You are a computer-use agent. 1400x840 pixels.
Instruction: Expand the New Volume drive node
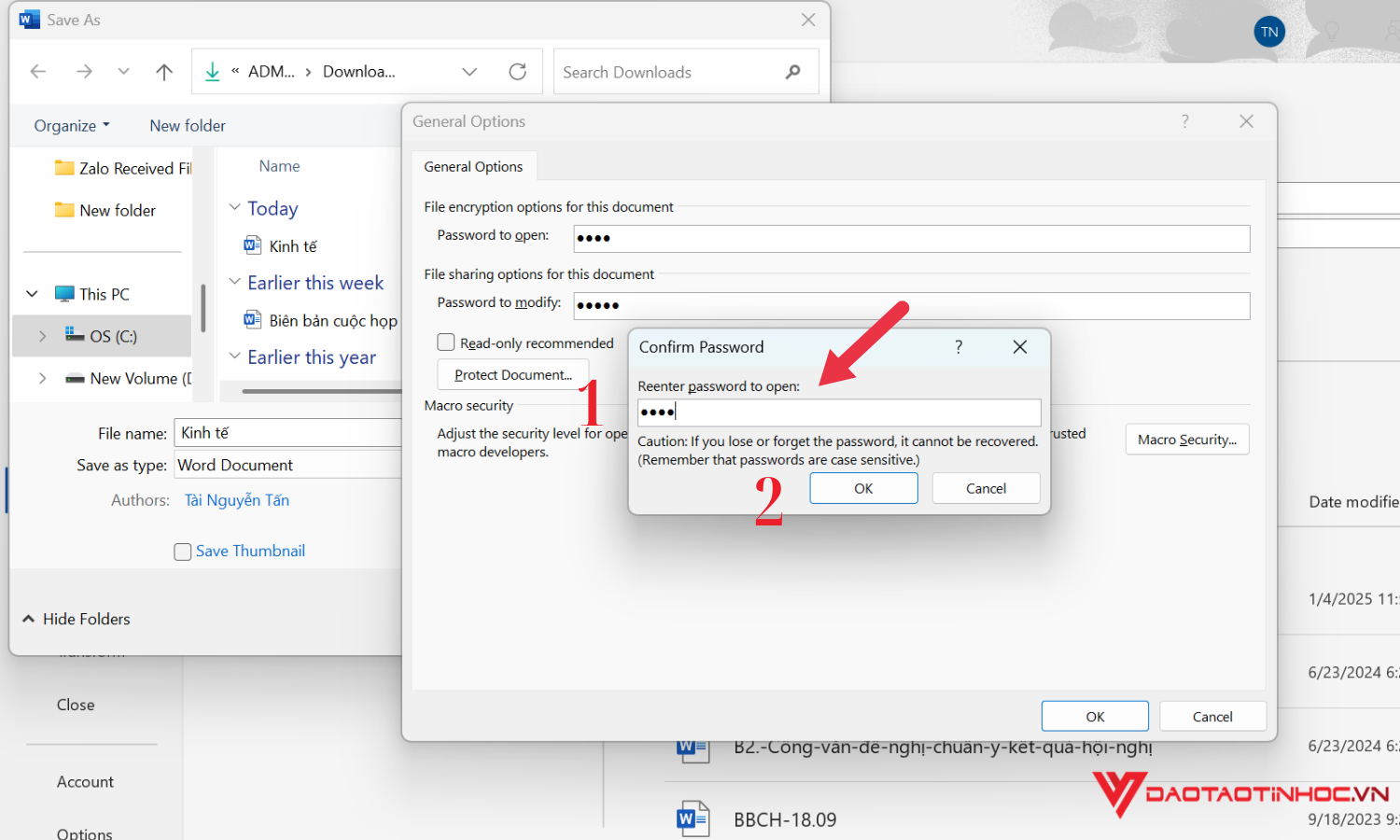pos(42,378)
